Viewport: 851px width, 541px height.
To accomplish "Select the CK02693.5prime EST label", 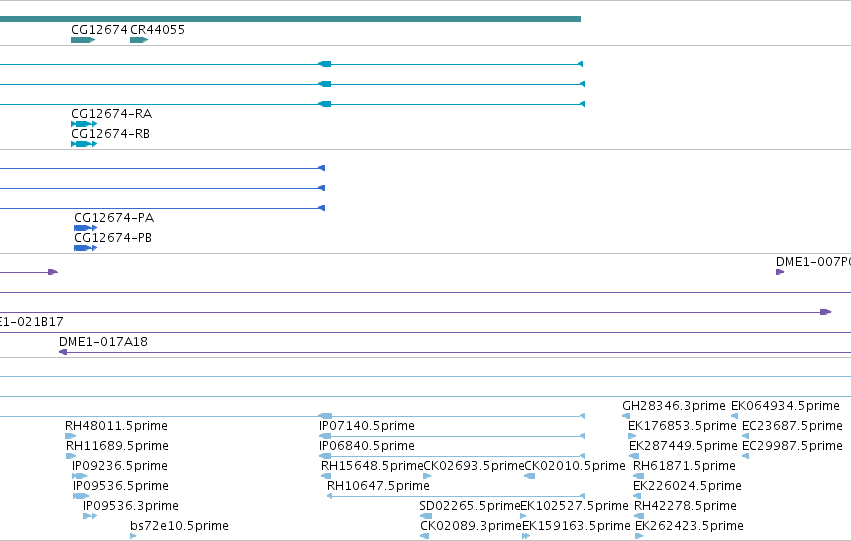I will (x=474, y=466).
